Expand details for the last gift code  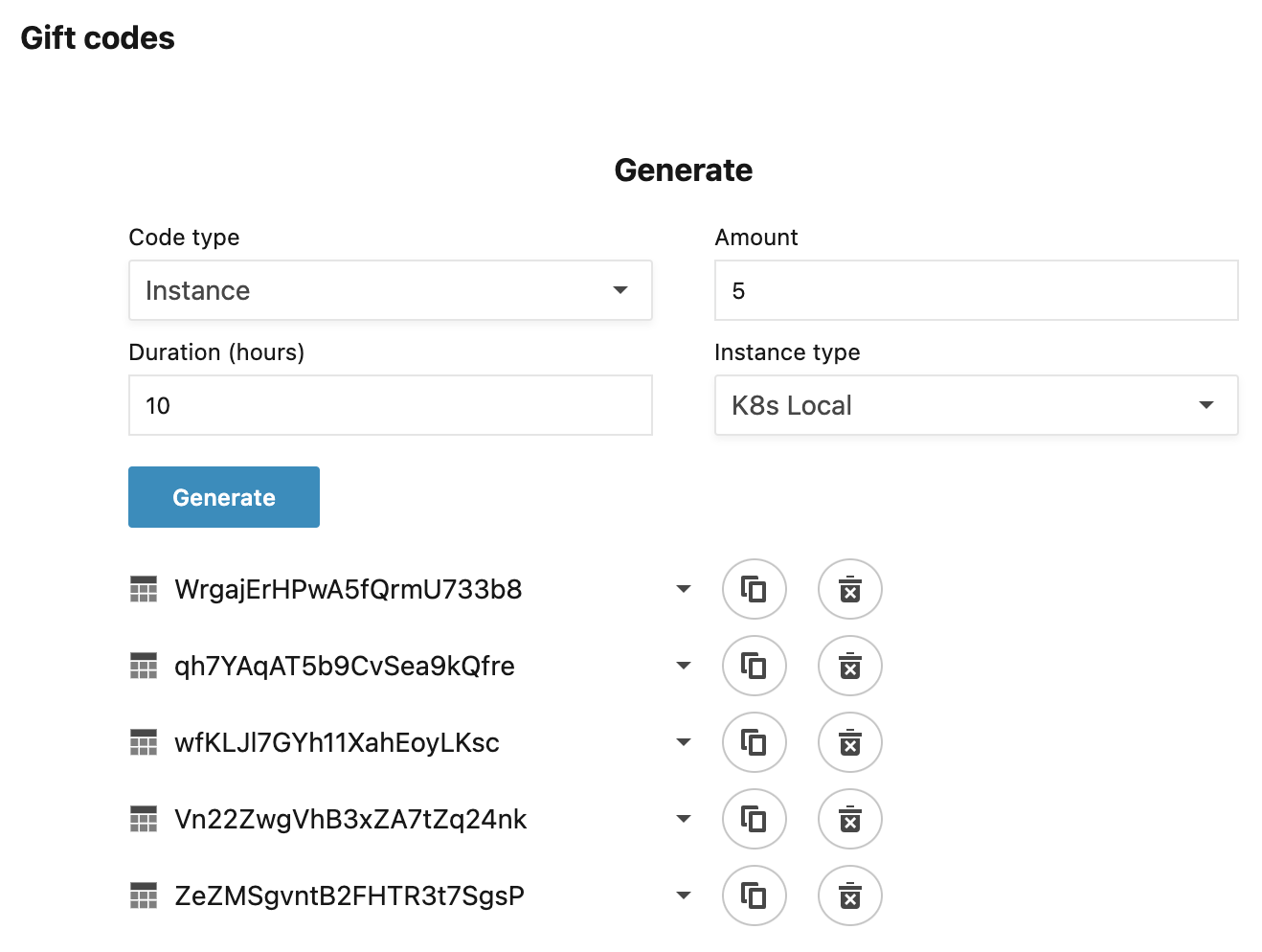(684, 895)
